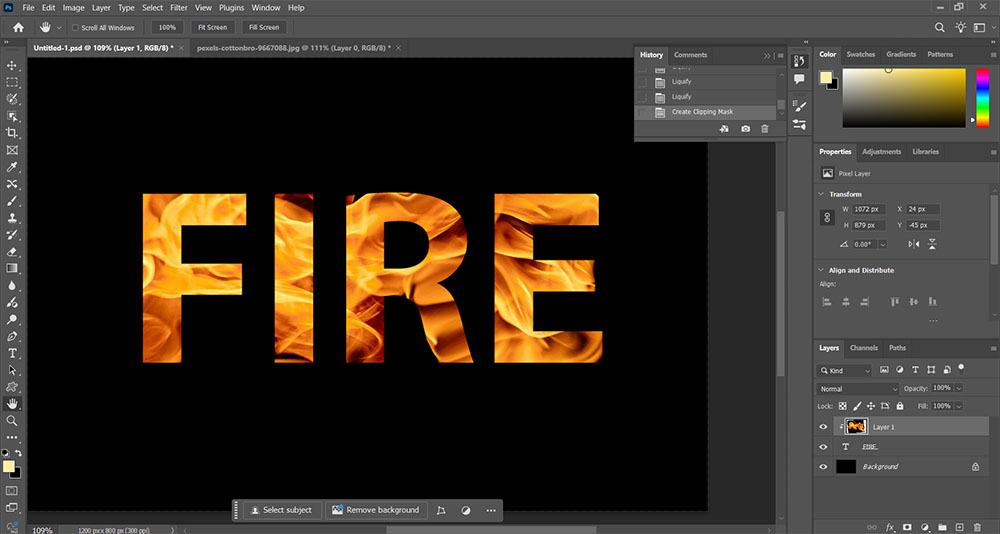Image resolution: width=1000 pixels, height=534 pixels.
Task: Switch to the Adjustments tab
Action: (x=881, y=152)
